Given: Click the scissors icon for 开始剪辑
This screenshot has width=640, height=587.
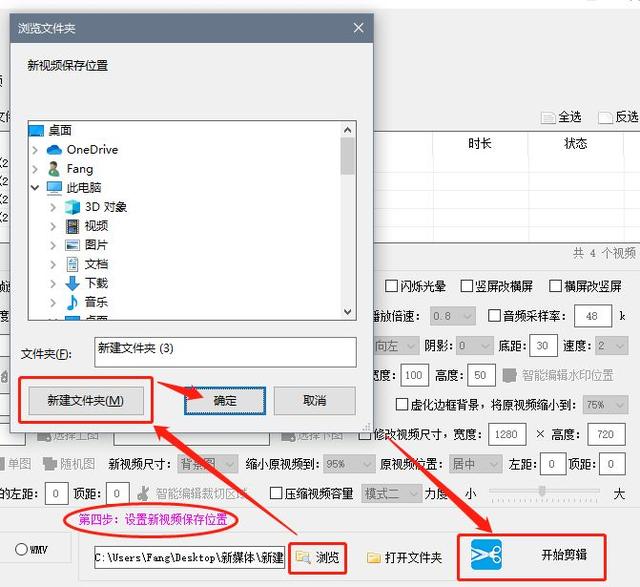Looking at the screenshot, I should pos(486,554).
